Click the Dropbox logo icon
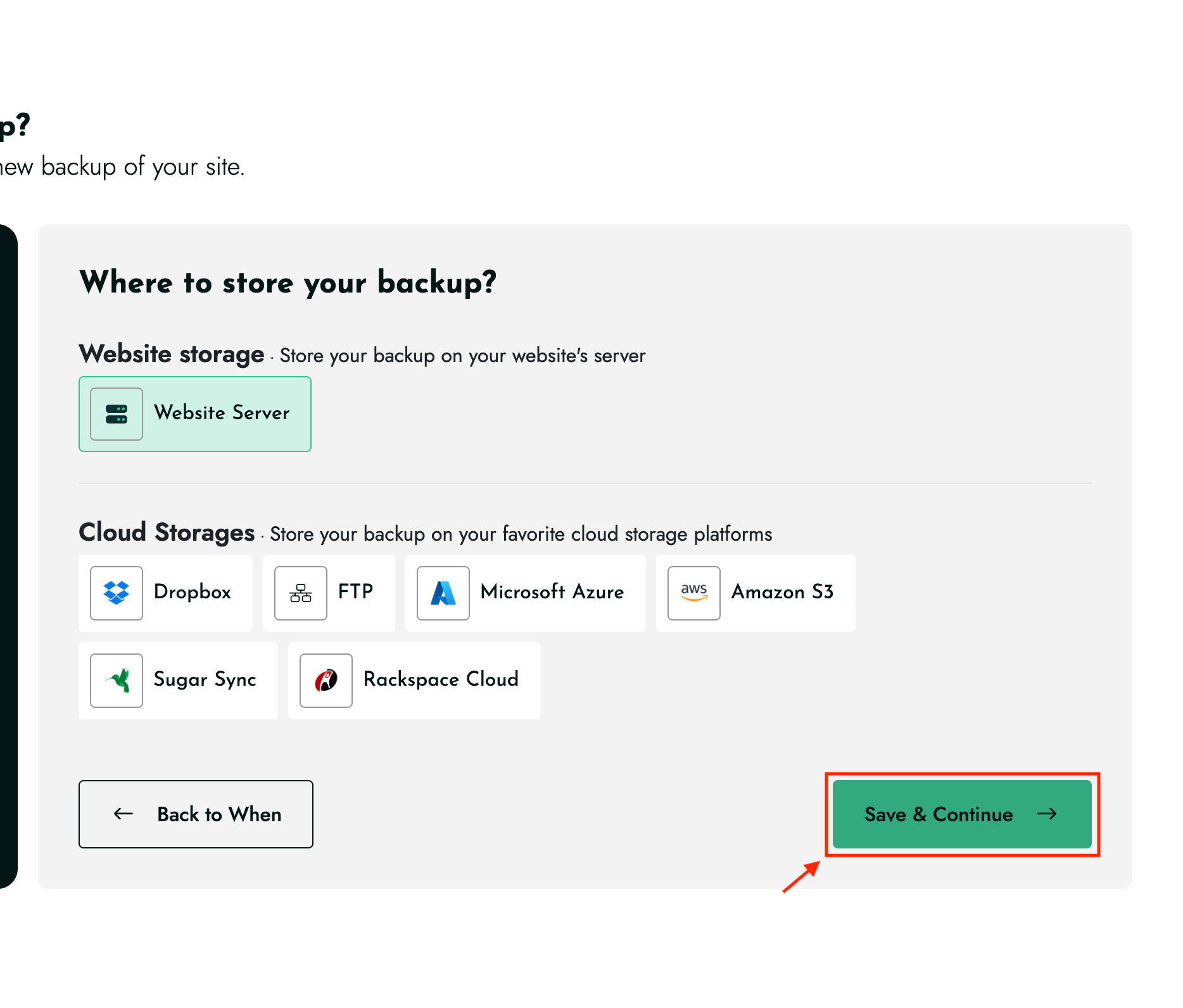The image size is (1183, 1008). [x=117, y=593]
